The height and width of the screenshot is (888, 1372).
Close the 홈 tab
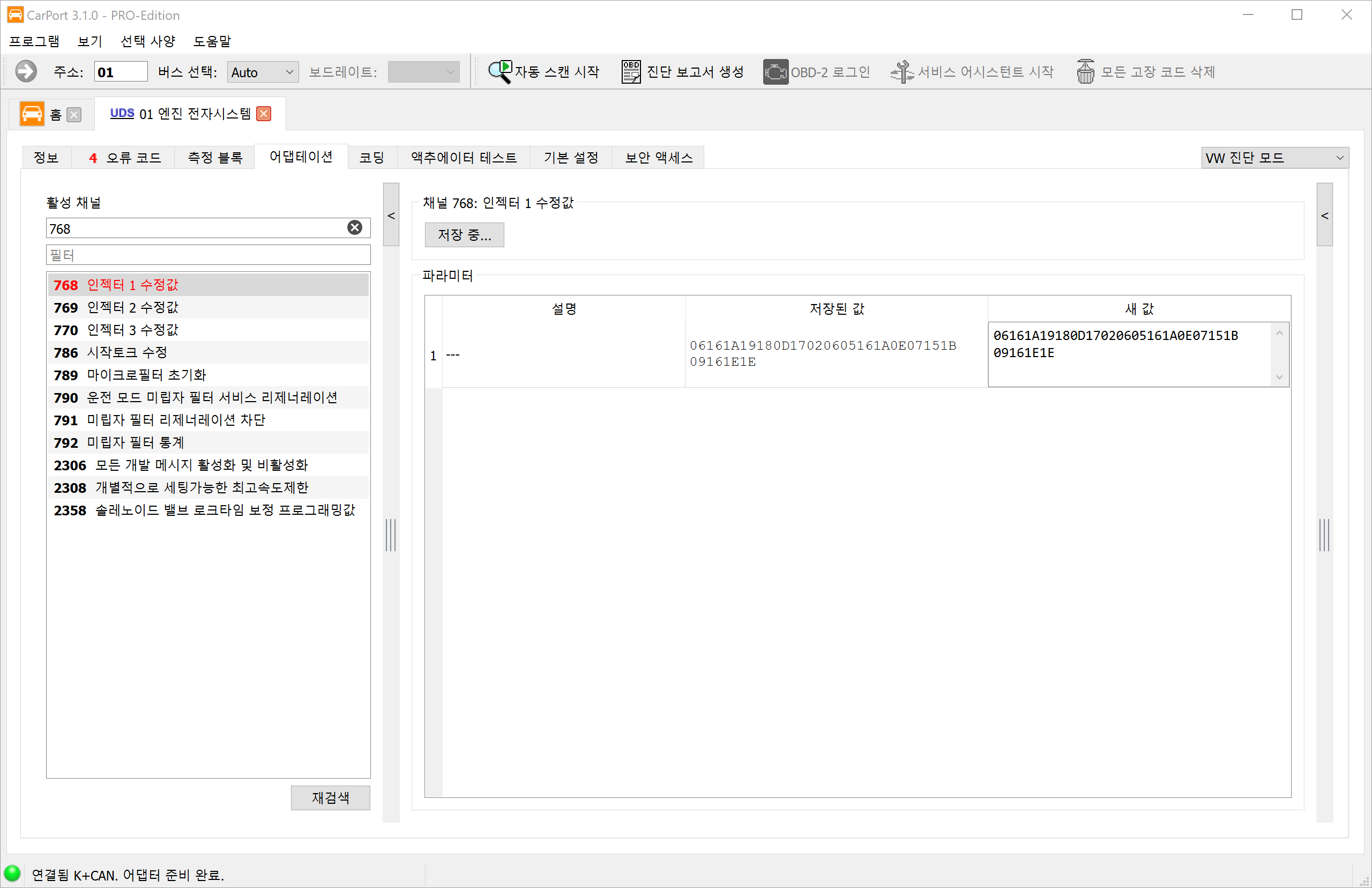pos(74,115)
